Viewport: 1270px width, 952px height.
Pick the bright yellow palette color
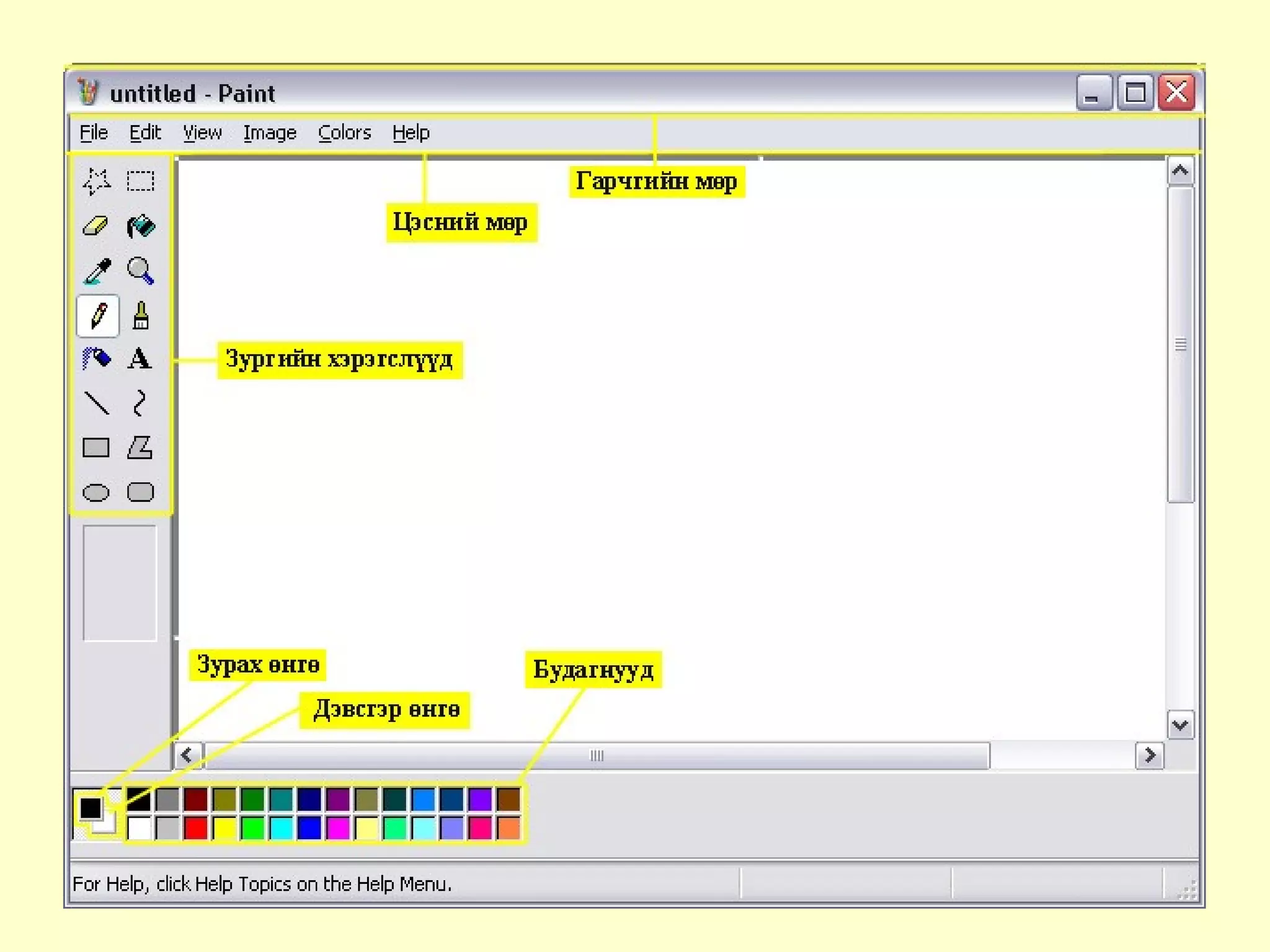(224, 828)
